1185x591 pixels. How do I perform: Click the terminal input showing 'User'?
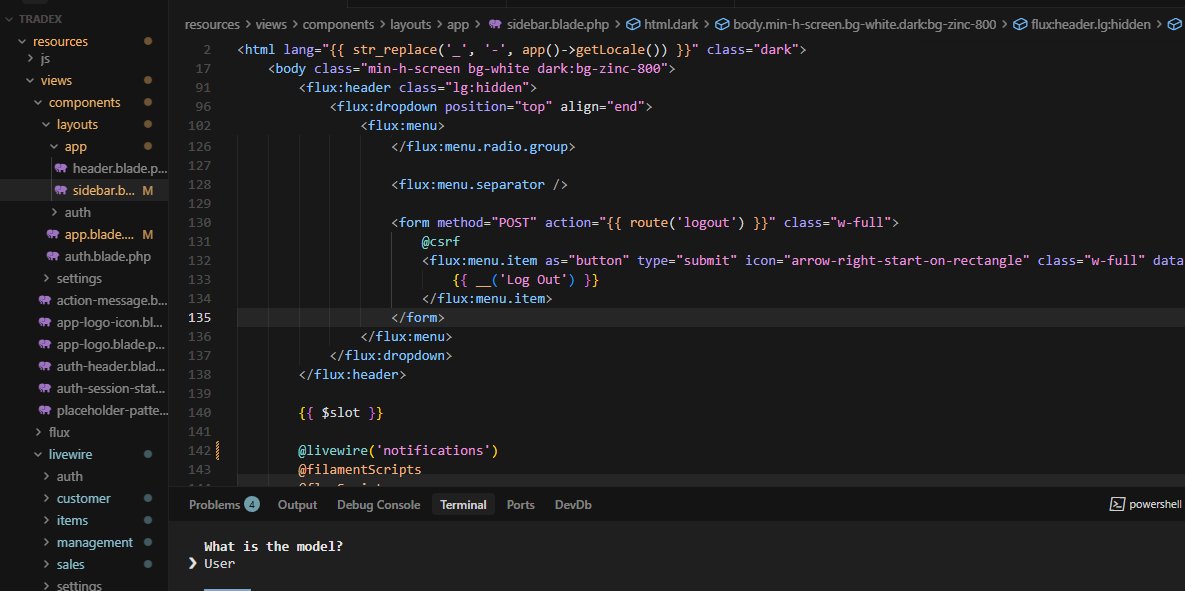click(x=219, y=563)
